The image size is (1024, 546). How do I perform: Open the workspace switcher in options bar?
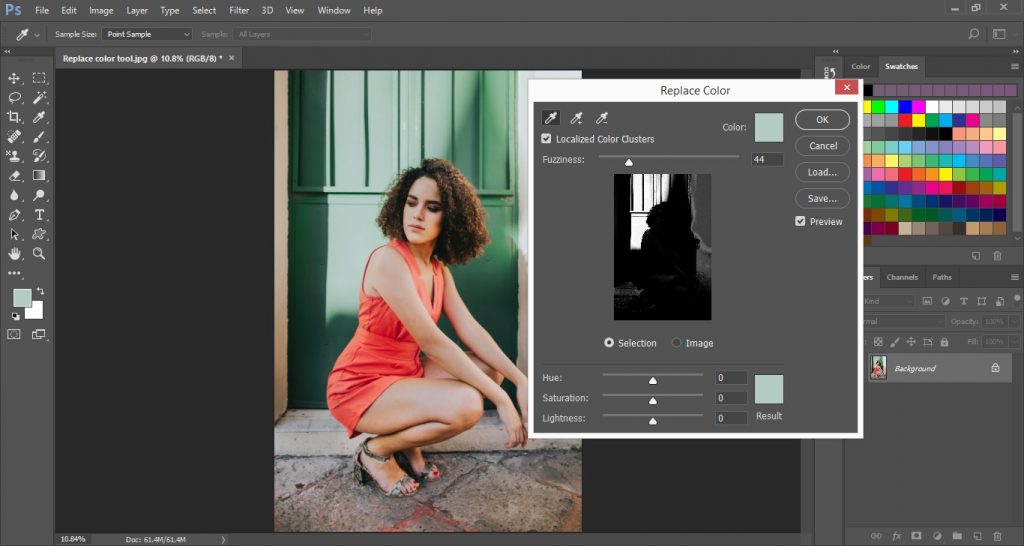coord(999,34)
